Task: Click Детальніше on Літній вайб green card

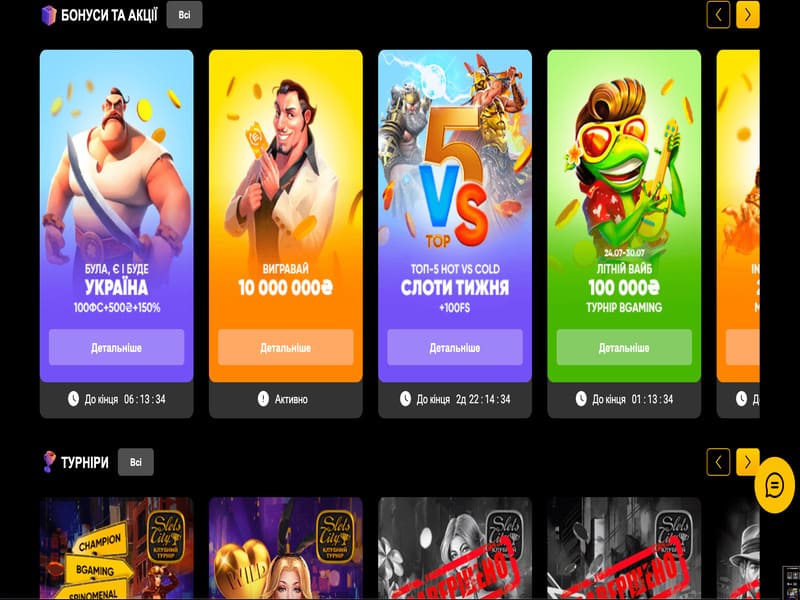Action: pos(624,347)
